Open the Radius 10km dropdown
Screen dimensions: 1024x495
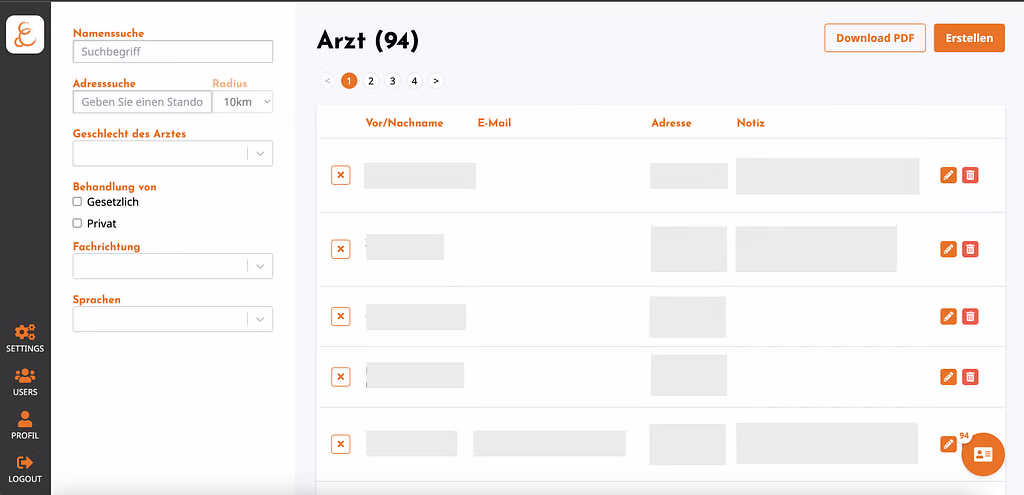click(x=243, y=102)
